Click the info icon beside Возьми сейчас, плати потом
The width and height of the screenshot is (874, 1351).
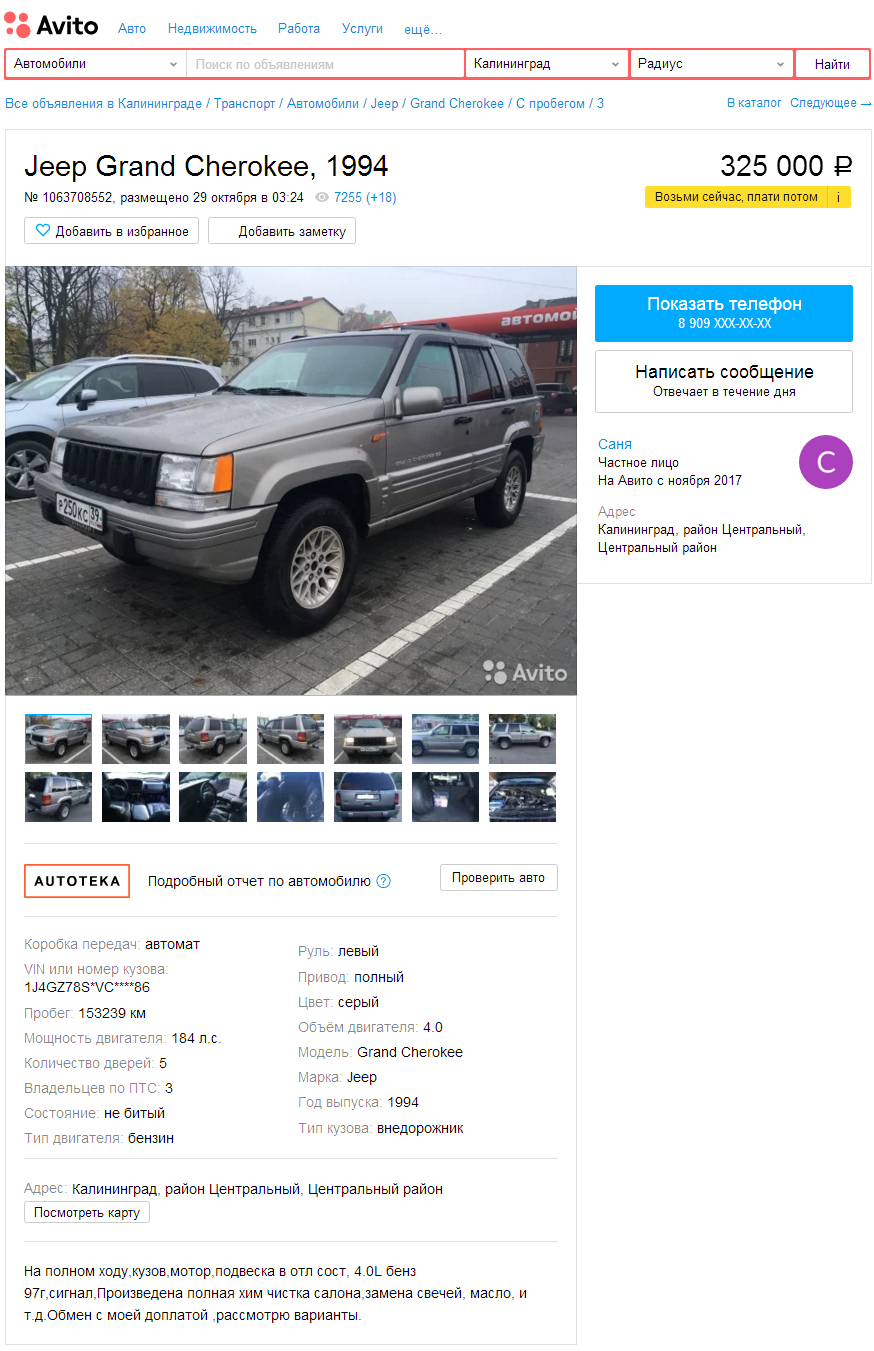click(x=838, y=197)
